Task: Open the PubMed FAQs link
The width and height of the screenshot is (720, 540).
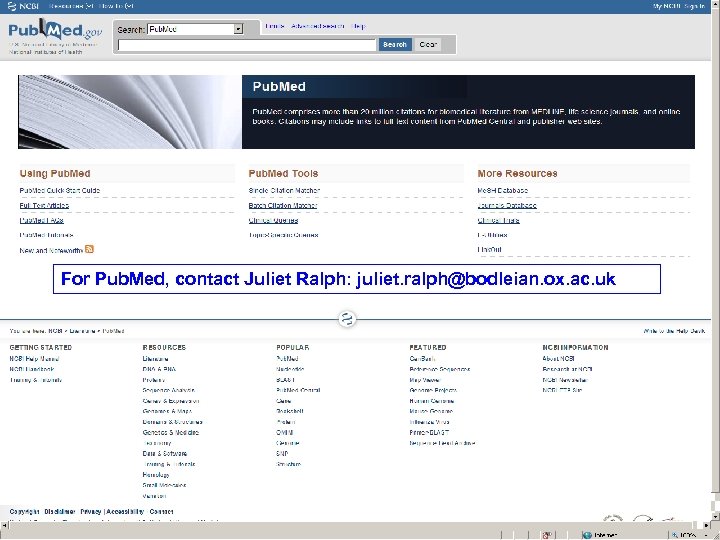Action: point(41,220)
